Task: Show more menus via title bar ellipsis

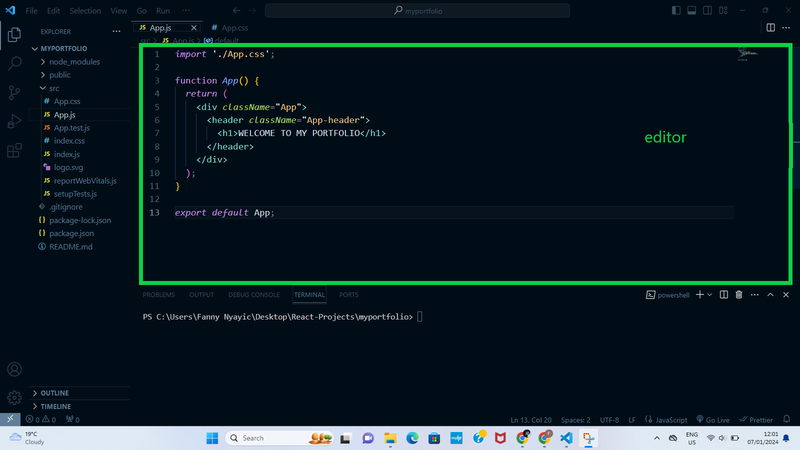Action: (x=186, y=10)
